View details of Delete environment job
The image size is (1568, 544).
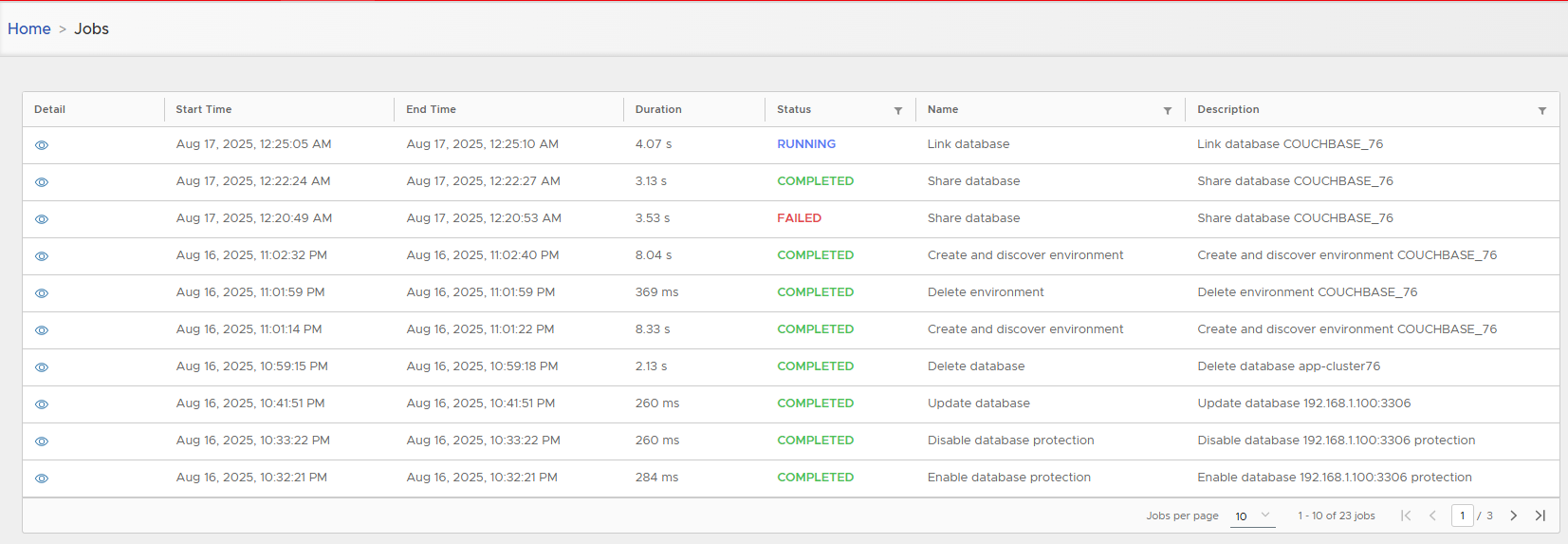pyautogui.click(x=42, y=293)
